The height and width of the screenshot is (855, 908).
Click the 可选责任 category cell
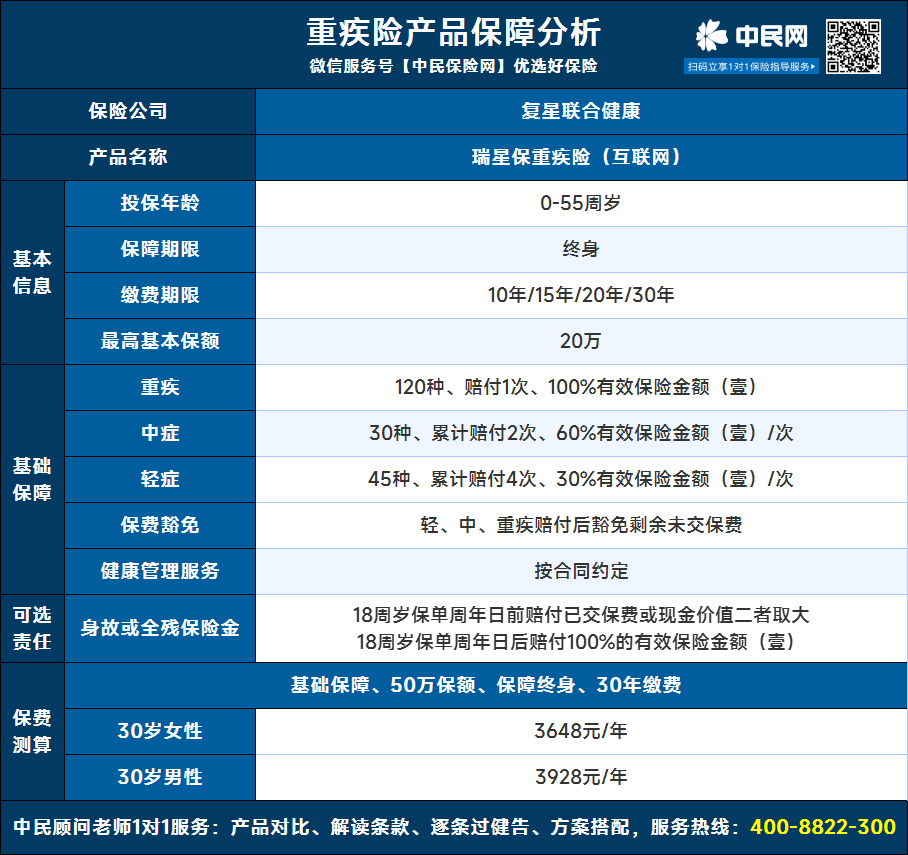[32, 629]
